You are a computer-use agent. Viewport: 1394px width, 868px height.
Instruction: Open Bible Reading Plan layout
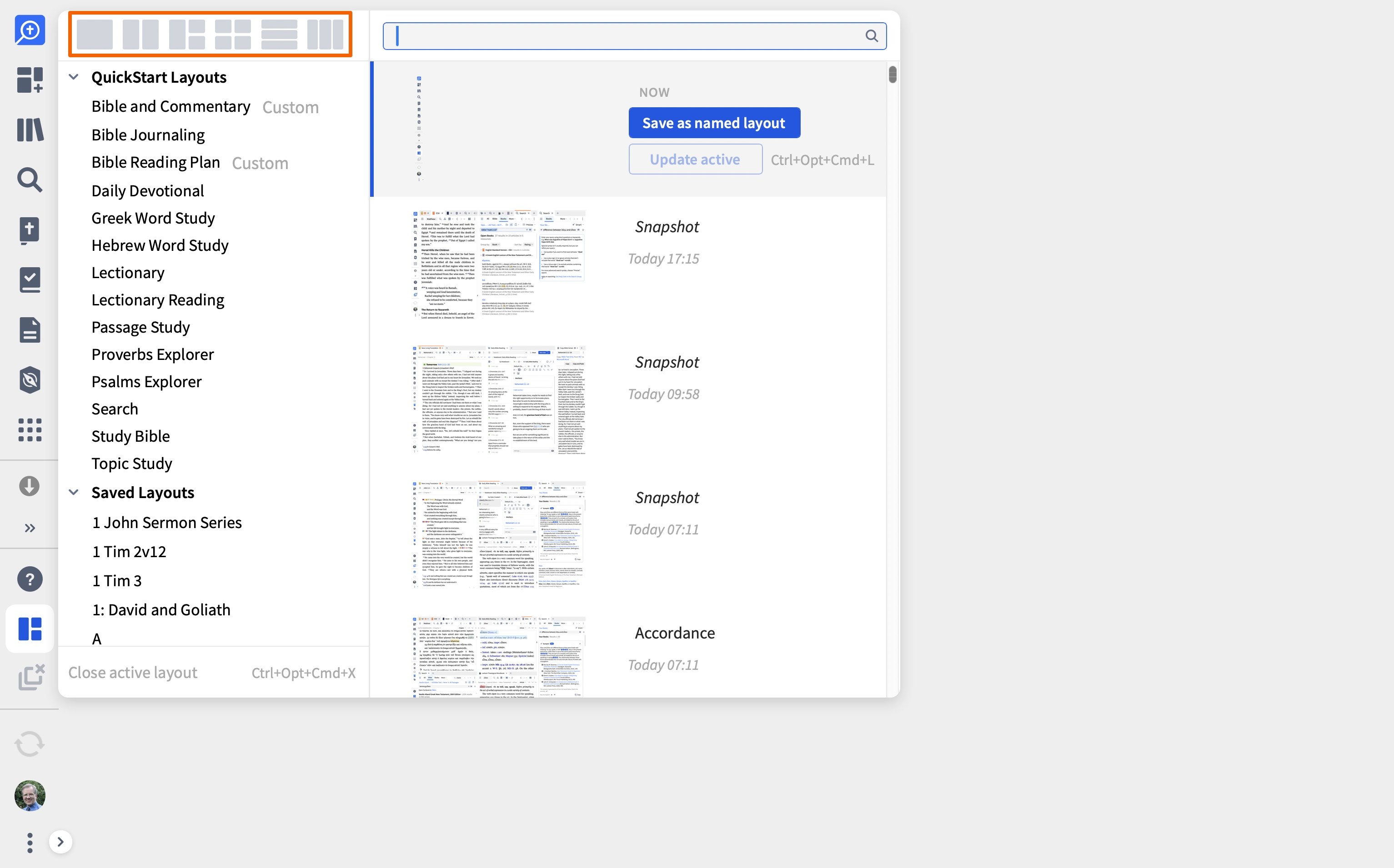point(155,162)
